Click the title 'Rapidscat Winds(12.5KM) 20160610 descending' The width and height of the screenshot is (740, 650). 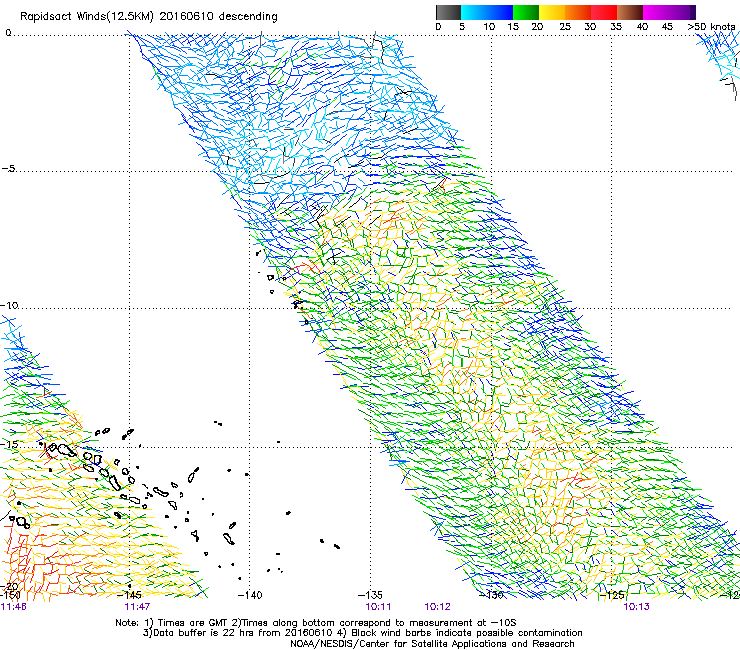[x=149, y=17]
